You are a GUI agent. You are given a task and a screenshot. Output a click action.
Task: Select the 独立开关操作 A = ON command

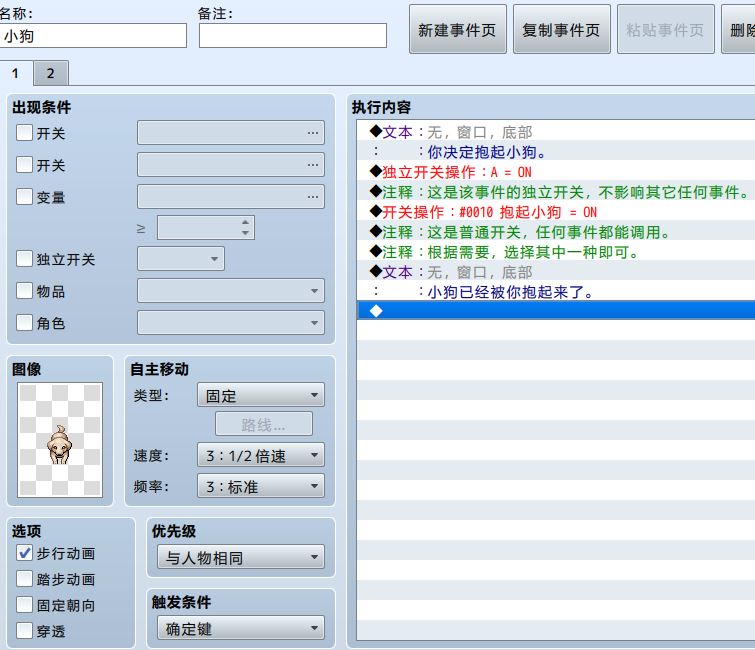point(556,172)
